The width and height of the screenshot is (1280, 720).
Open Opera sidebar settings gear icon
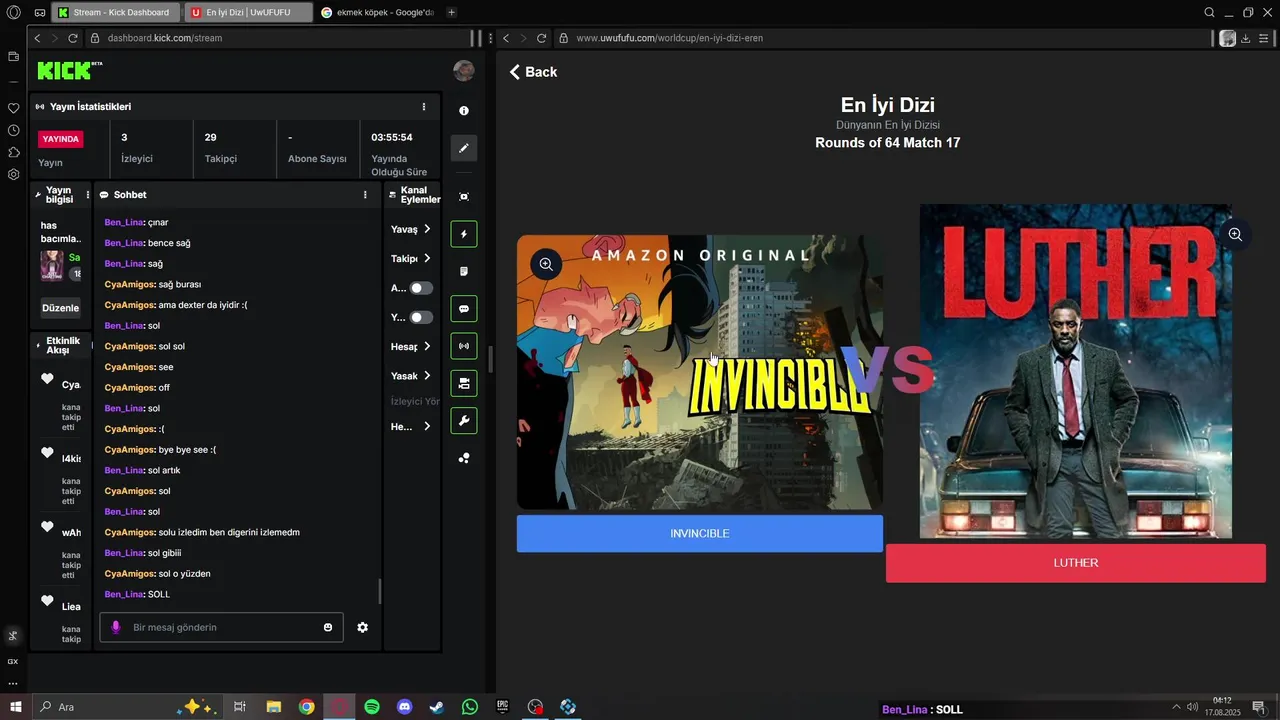tap(13, 174)
